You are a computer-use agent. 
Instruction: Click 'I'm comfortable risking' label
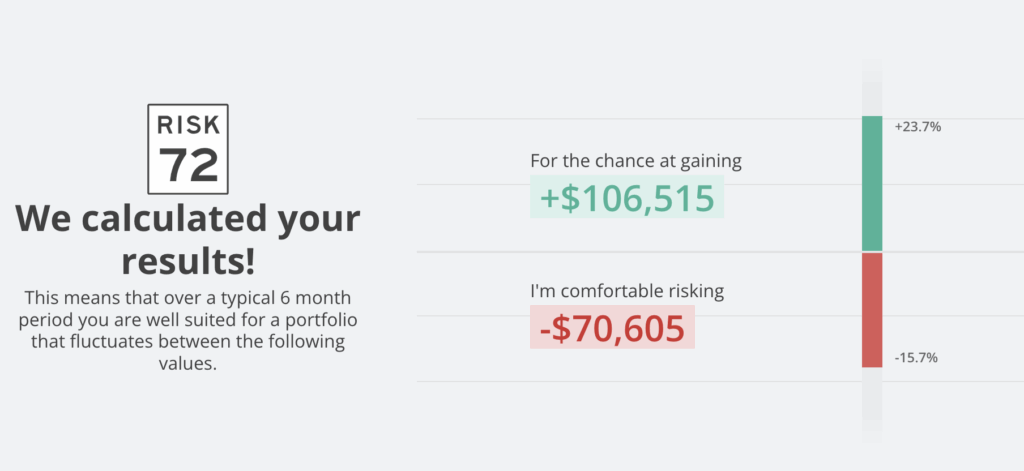click(627, 291)
